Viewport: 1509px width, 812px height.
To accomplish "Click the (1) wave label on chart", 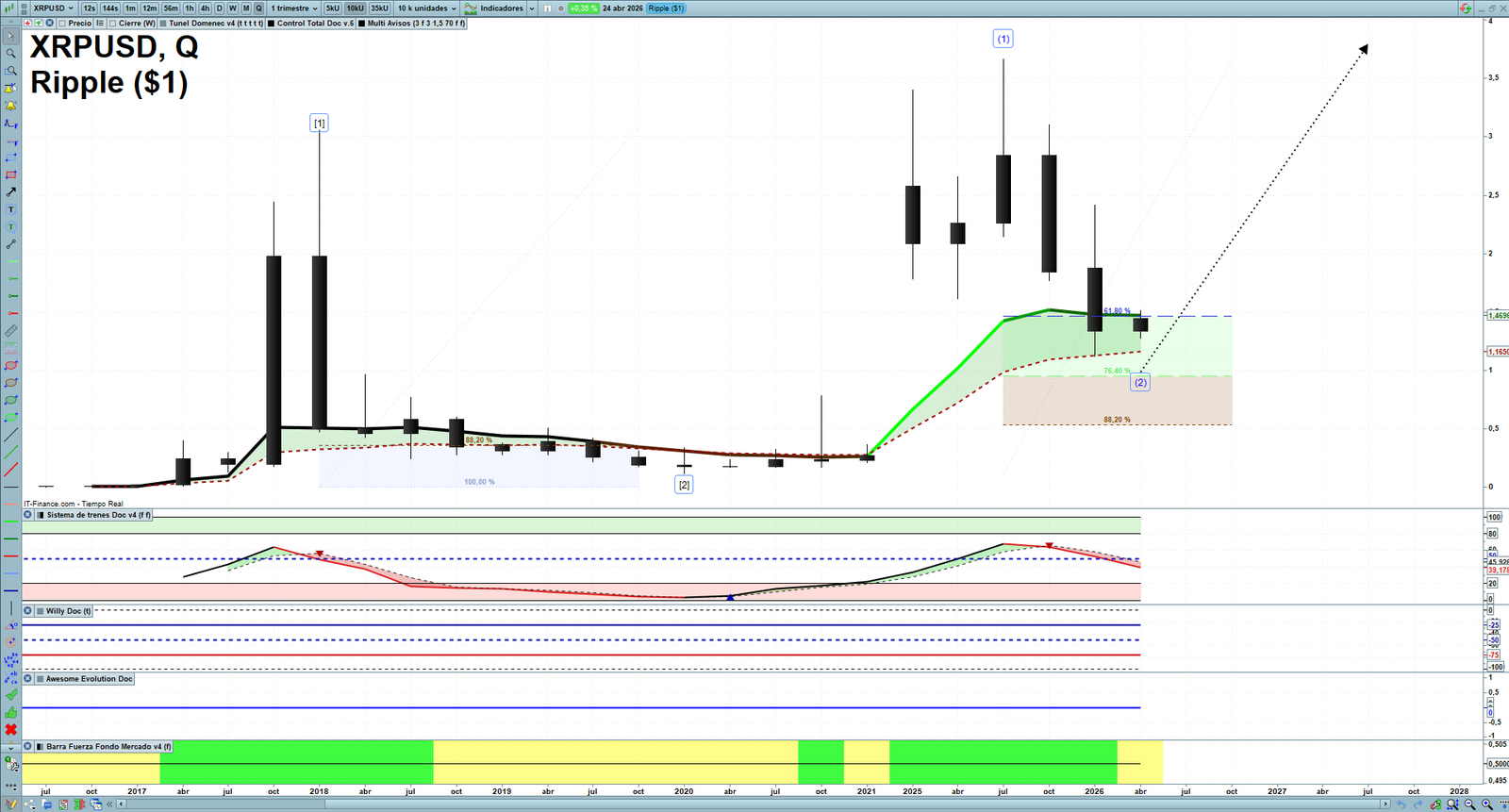I will coord(1003,39).
